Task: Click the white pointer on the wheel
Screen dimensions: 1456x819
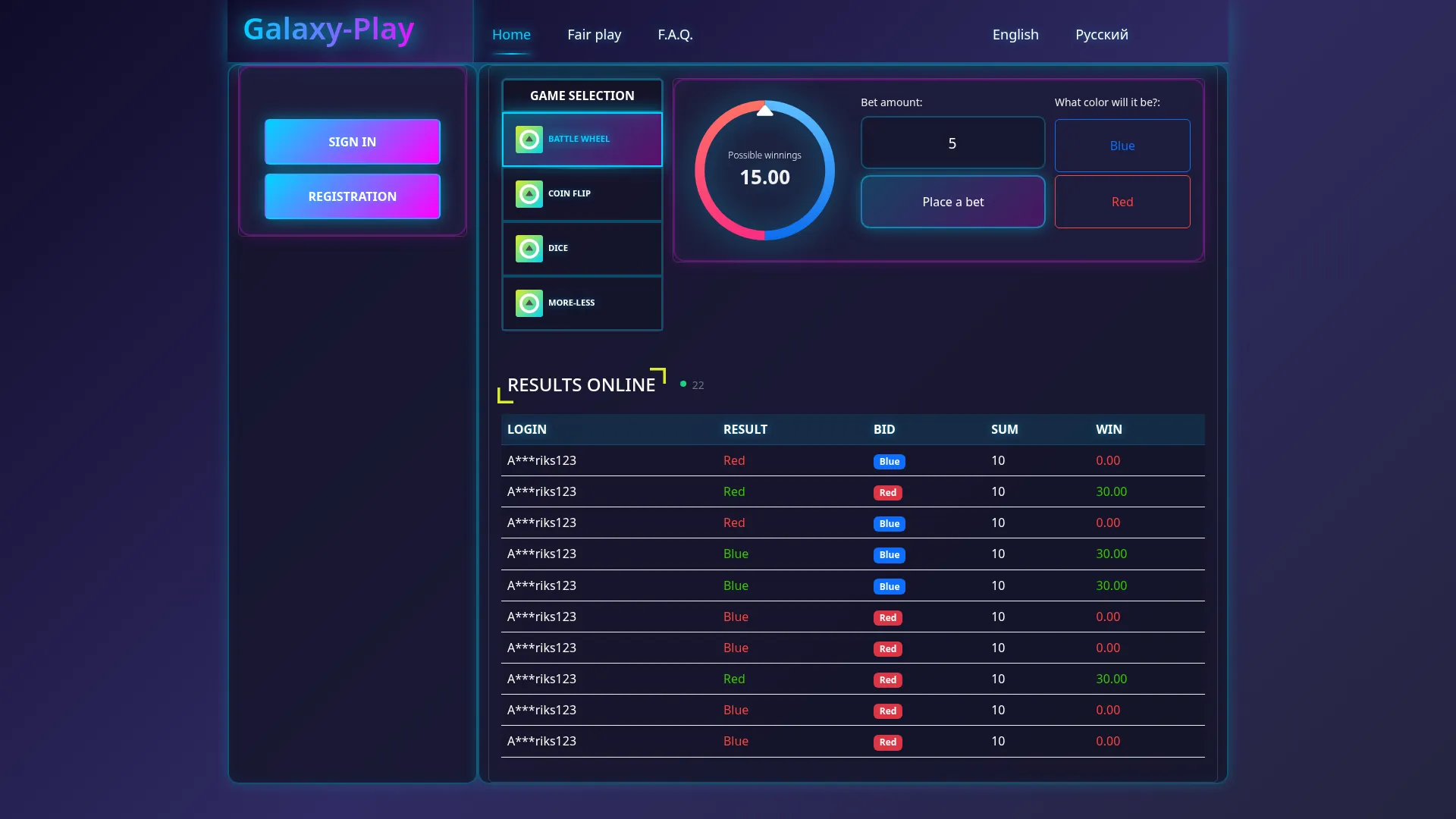Action: click(765, 111)
